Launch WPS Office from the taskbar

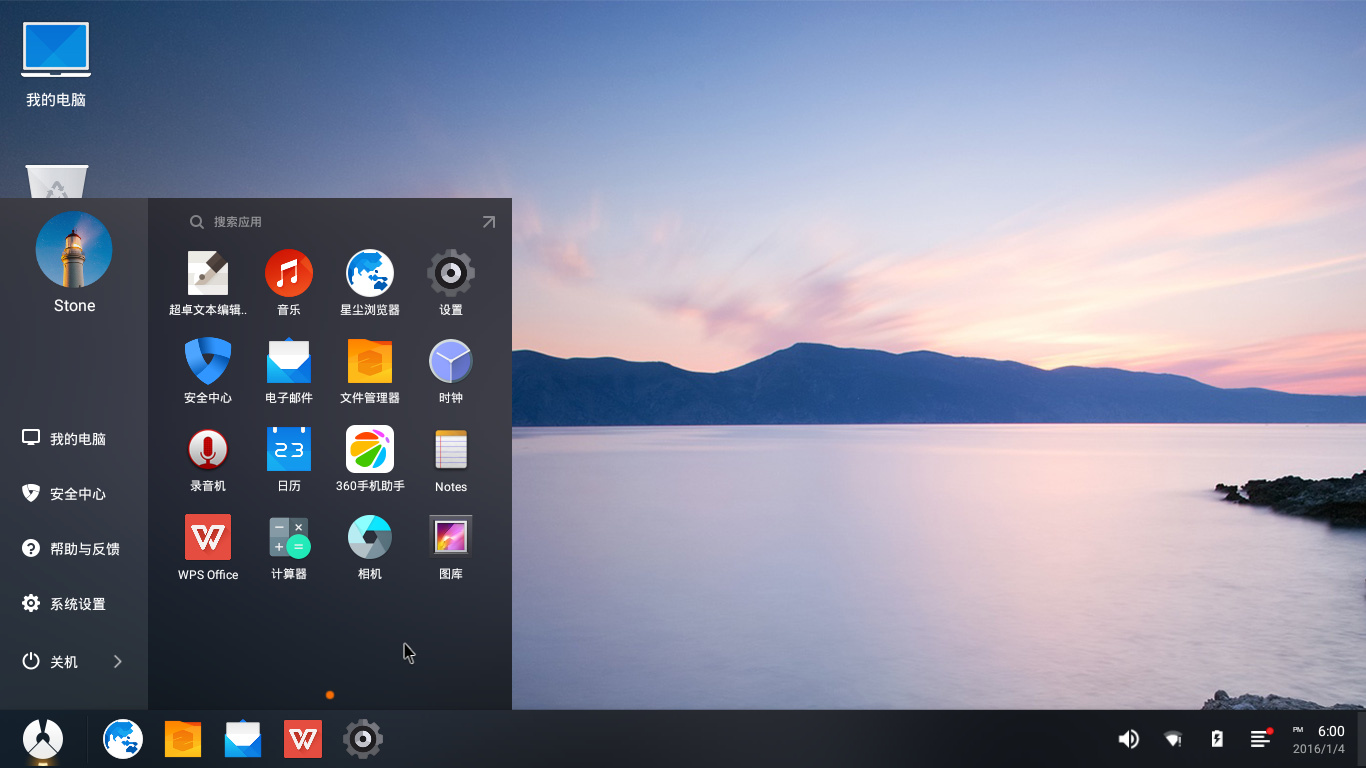(x=303, y=739)
